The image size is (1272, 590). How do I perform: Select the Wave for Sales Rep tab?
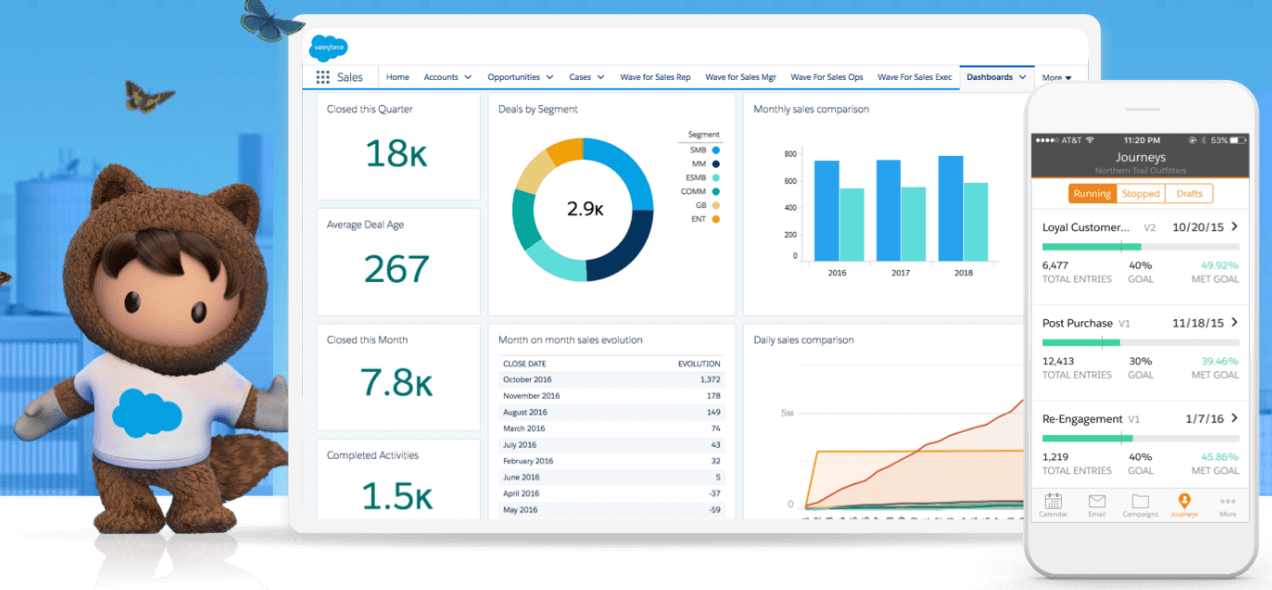pos(655,76)
